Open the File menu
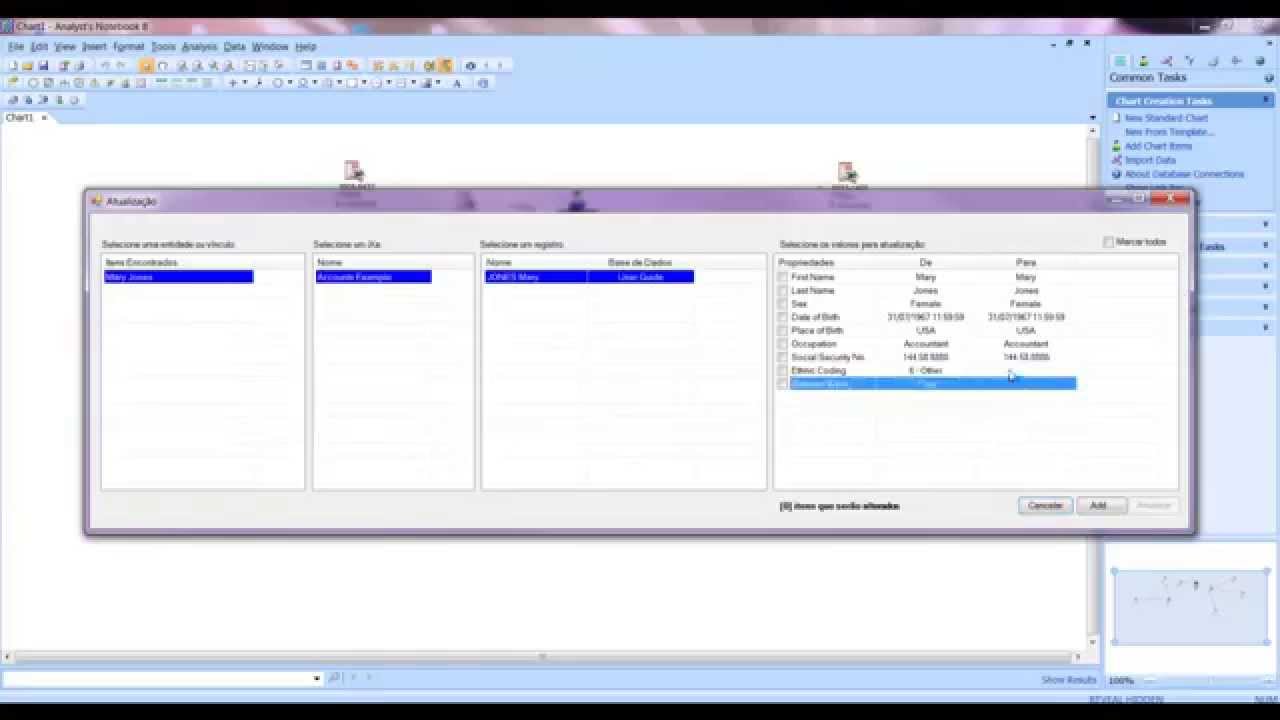1280x720 pixels. click(x=16, y=47)
